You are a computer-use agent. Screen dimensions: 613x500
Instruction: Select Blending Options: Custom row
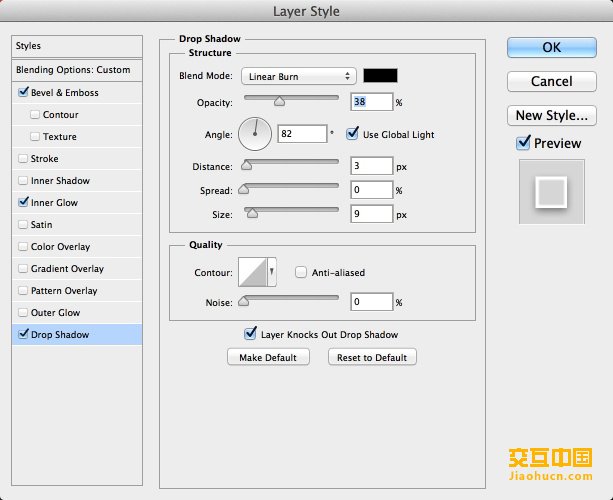click(x=77, y=70)
